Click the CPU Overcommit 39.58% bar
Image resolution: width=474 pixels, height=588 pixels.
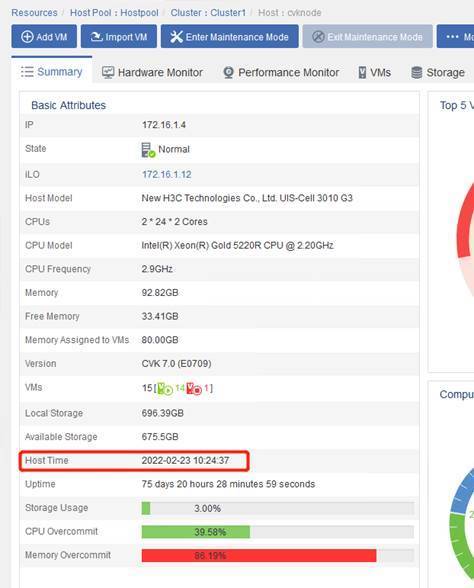(x=278, y=532)
